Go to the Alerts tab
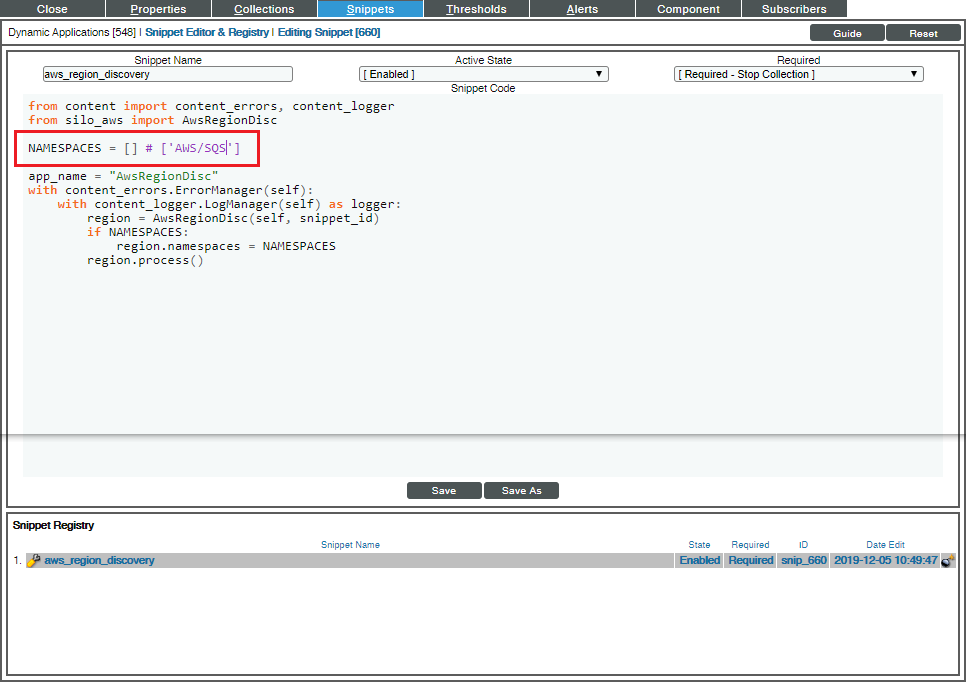 tap(582, 9)
